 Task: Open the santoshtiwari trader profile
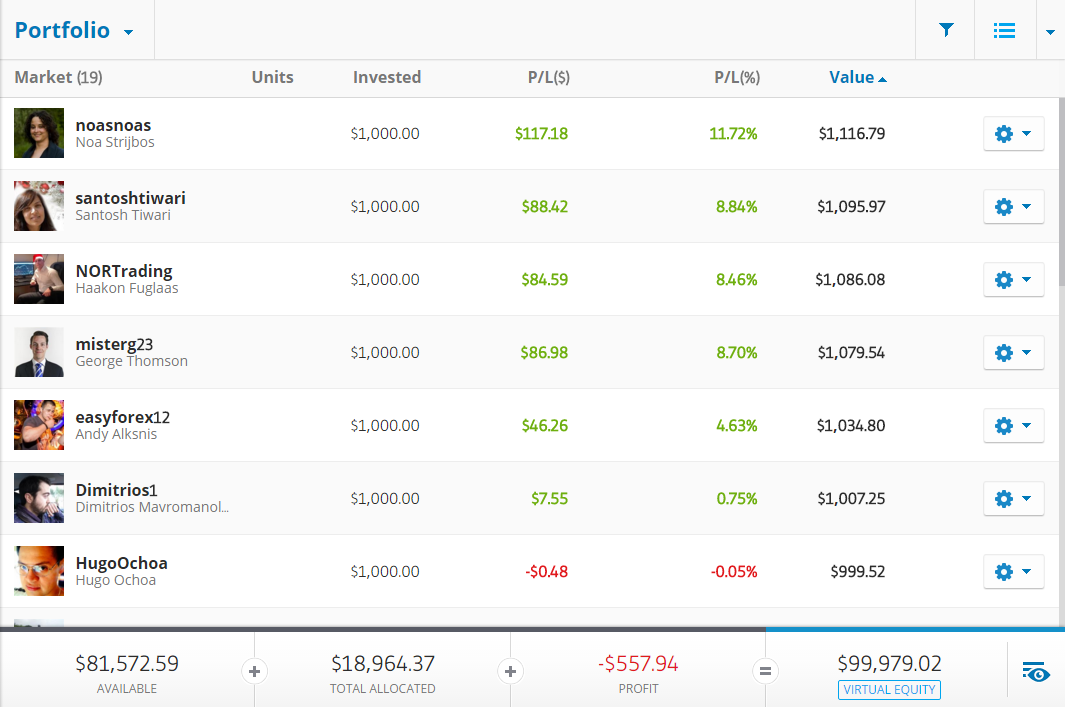point(130,198)
